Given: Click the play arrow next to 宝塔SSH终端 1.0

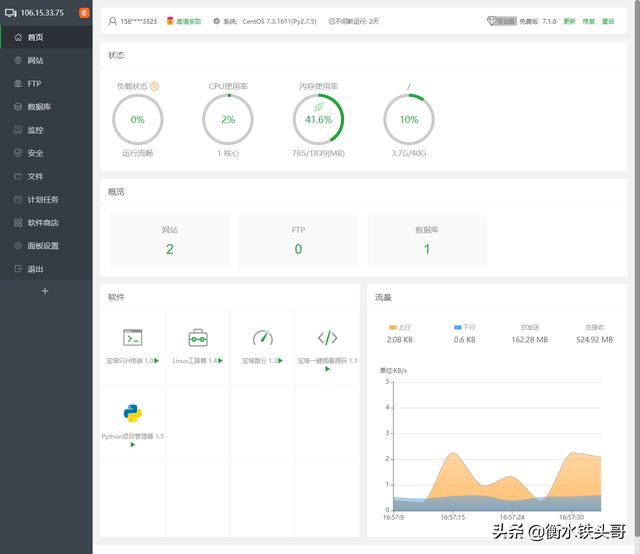Looking at the screenshot, I should (157, 360).
